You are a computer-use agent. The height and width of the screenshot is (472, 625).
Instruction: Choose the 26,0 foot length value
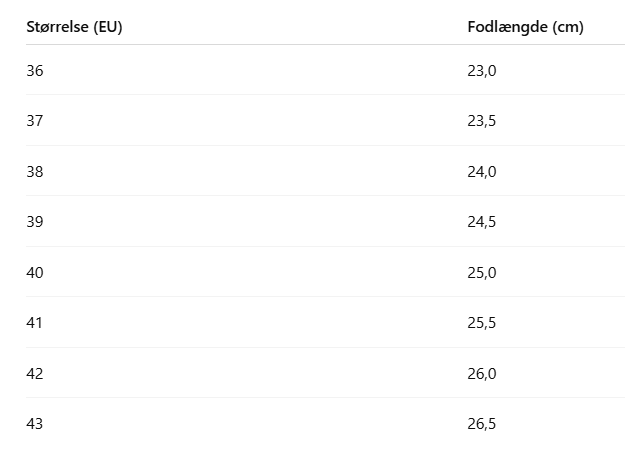point(482,374)
